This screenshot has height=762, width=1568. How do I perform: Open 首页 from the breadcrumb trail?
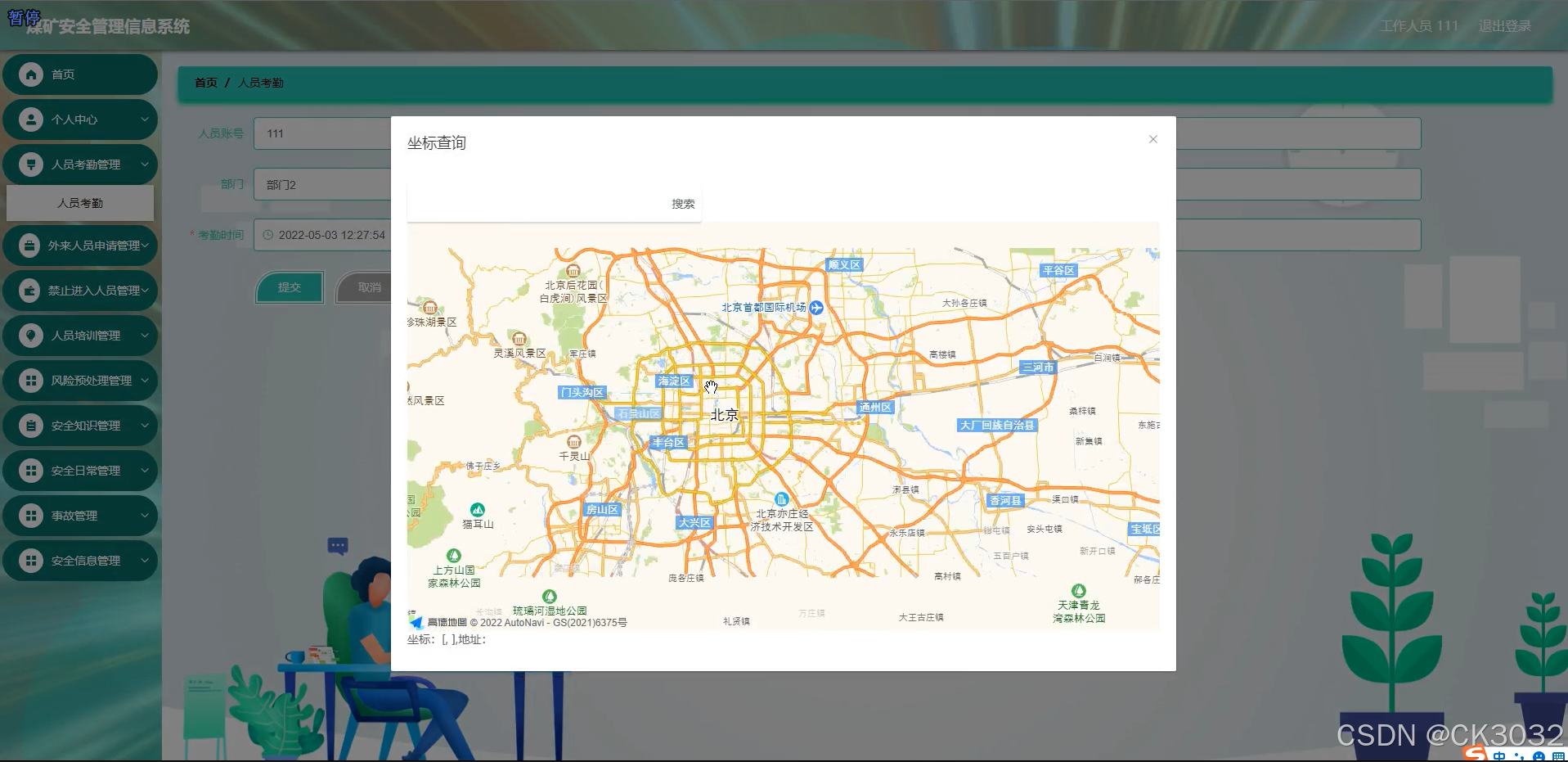tap(204, 83)
